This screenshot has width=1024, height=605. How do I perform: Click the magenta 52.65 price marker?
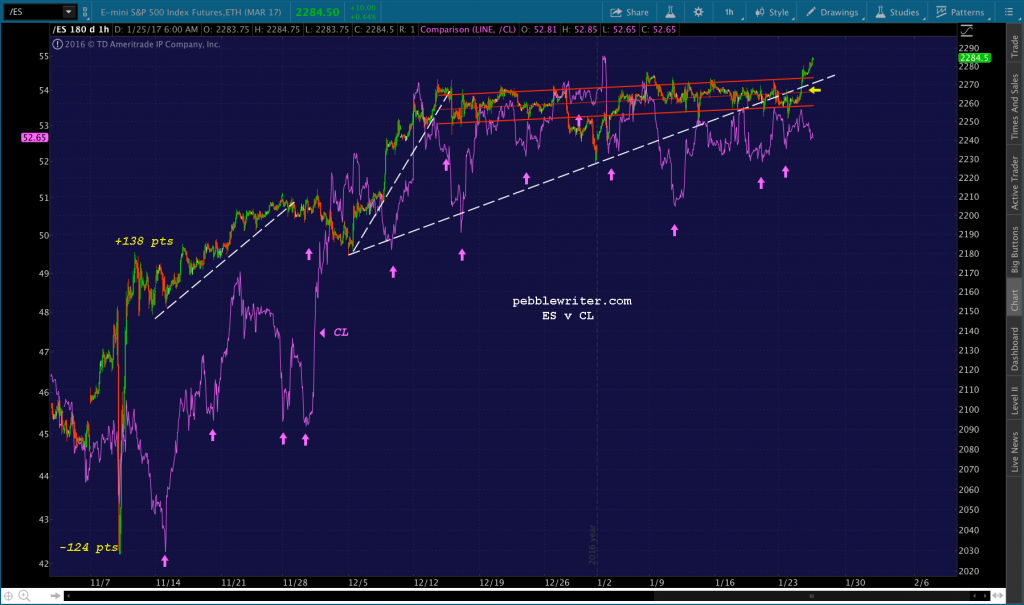point(34,135)
